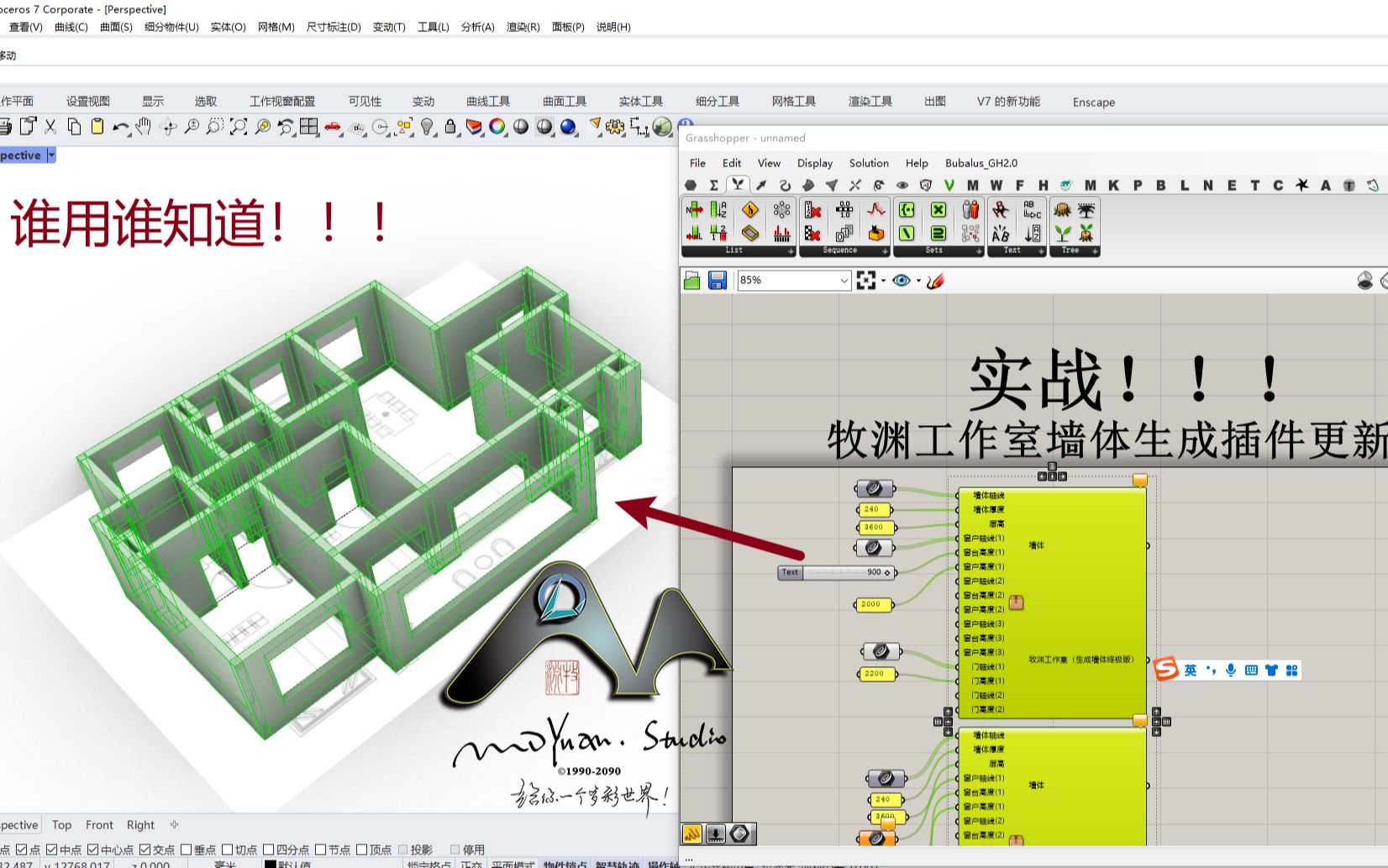The image size is (1388, 868).
Task: Toggle 物件锁点 in the status bar
Action: 565,864
